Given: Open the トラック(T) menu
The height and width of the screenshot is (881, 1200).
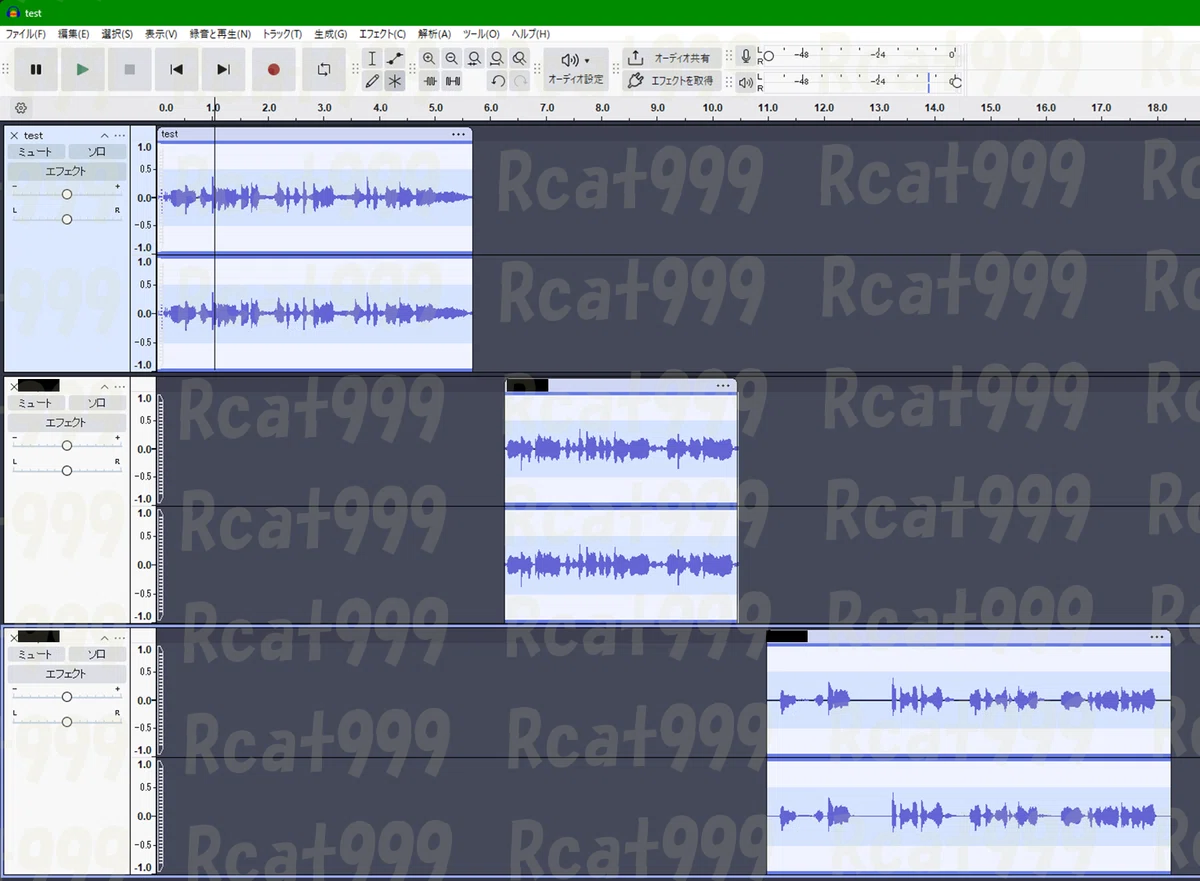Looking at the screenshot, I should [x=282, y=34].
